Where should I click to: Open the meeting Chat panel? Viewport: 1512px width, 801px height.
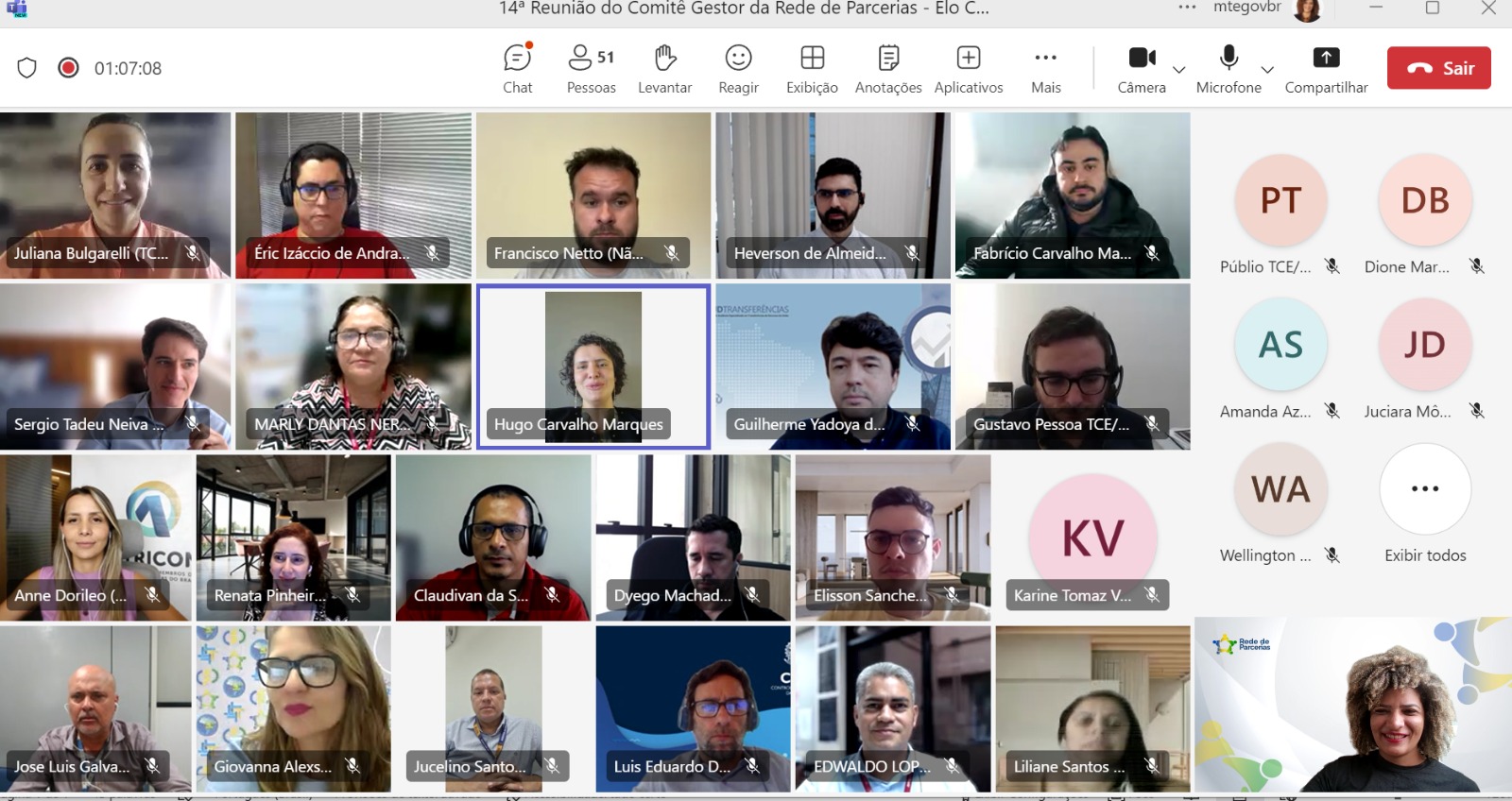coord(517,69)
